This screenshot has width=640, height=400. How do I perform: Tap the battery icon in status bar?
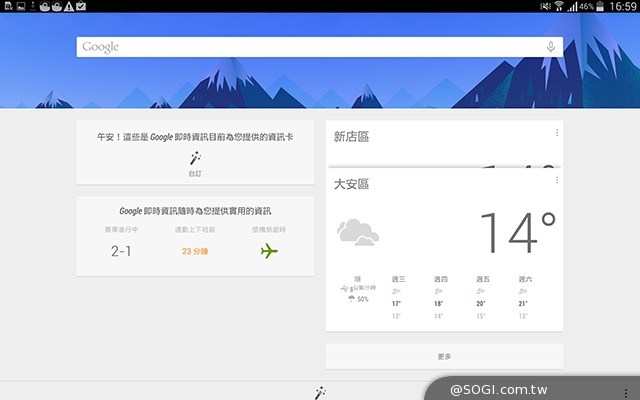pos(600,6)
